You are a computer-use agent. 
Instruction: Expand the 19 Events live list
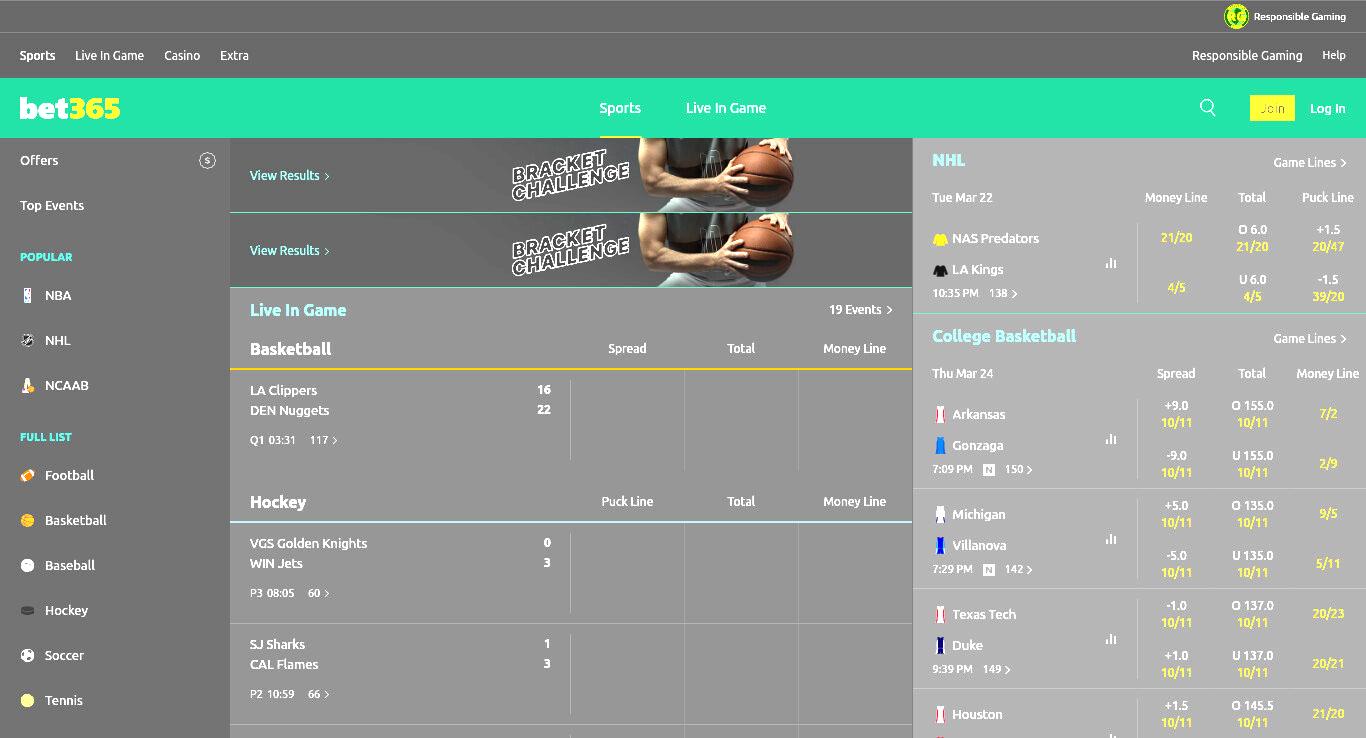861,310
